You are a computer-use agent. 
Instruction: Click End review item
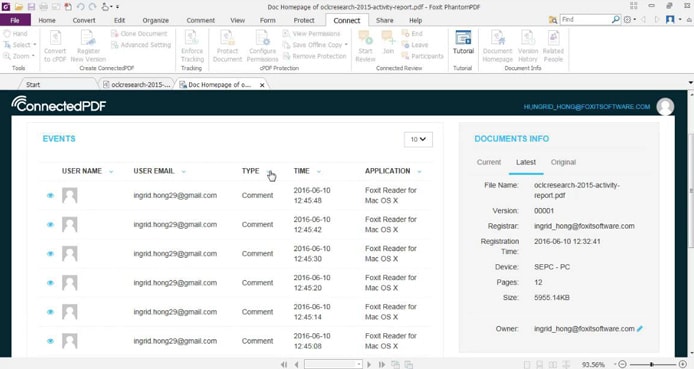point(412,34)
